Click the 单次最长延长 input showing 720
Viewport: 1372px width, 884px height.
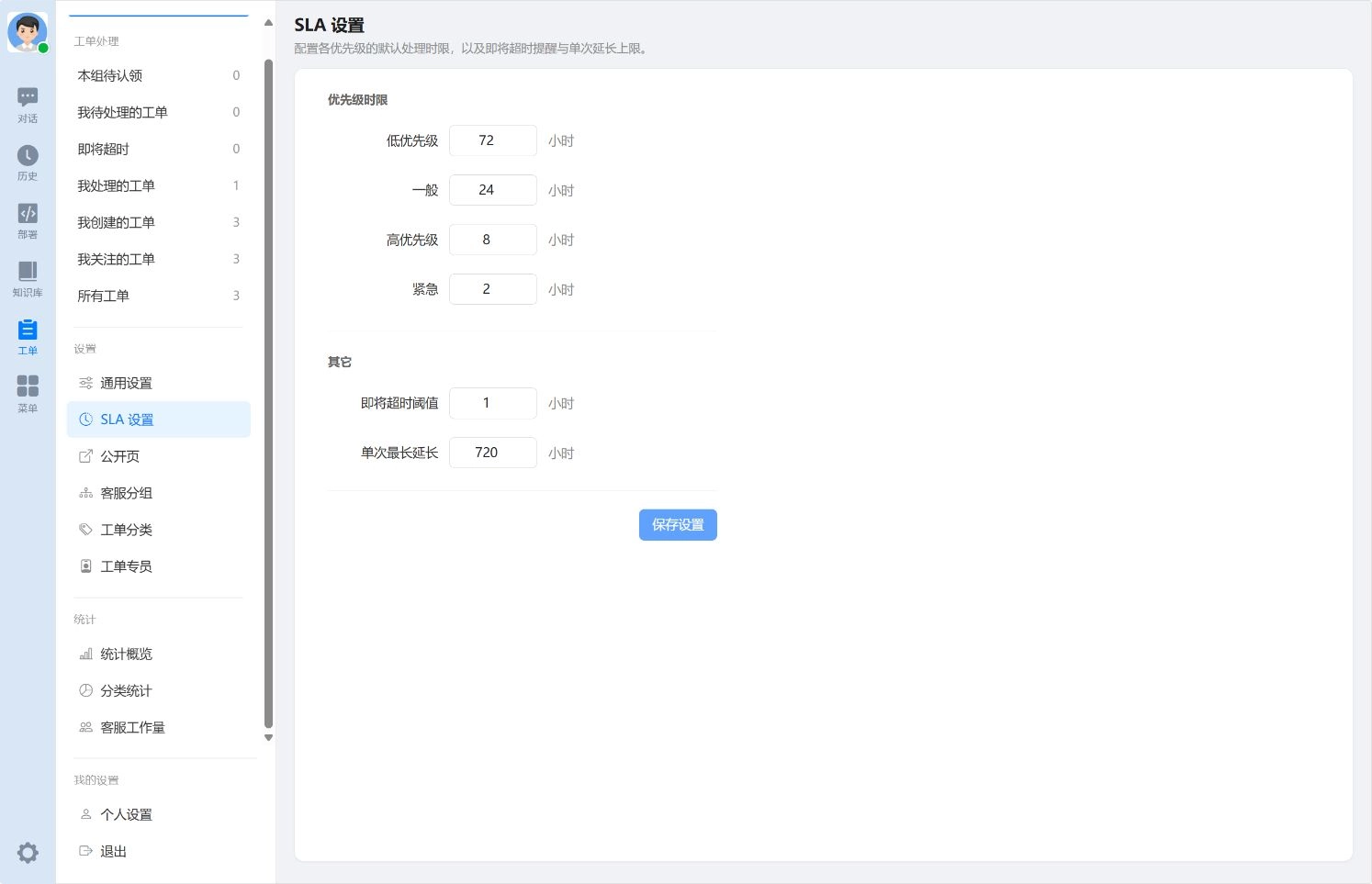click(493, 453)
